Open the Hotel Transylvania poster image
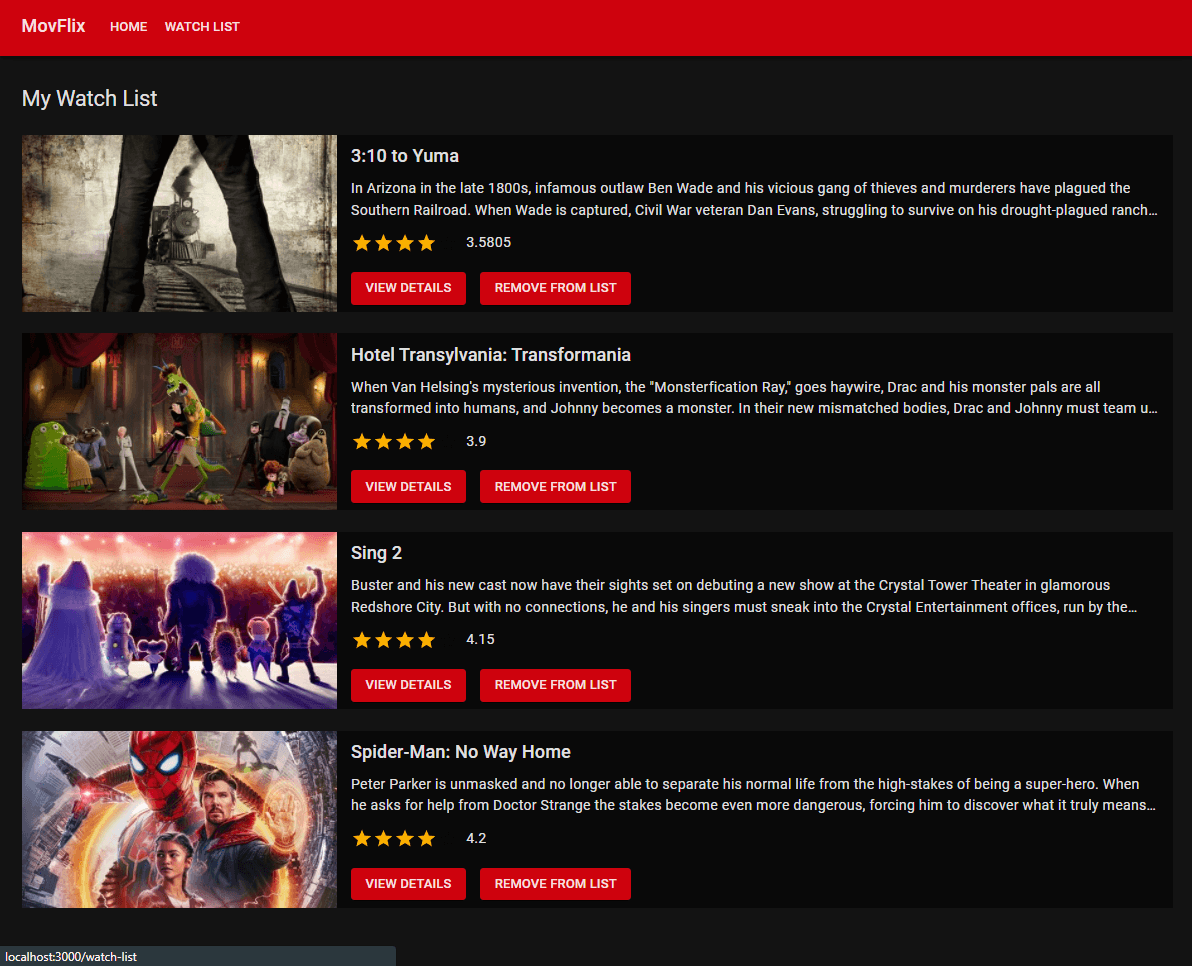The height and width of the screenshot is (966, 1192). click(179, 421)
